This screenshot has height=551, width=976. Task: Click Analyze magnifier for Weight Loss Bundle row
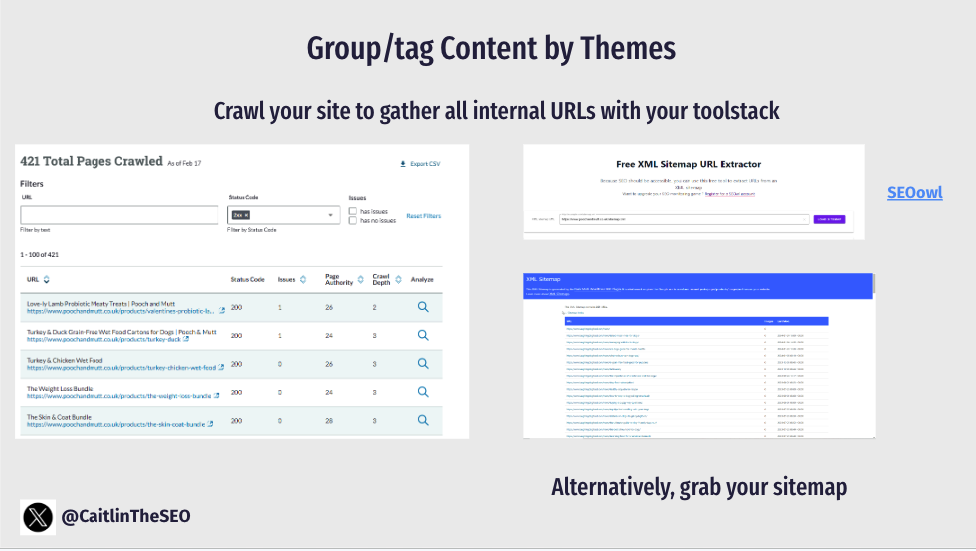(x=423, y=392)
